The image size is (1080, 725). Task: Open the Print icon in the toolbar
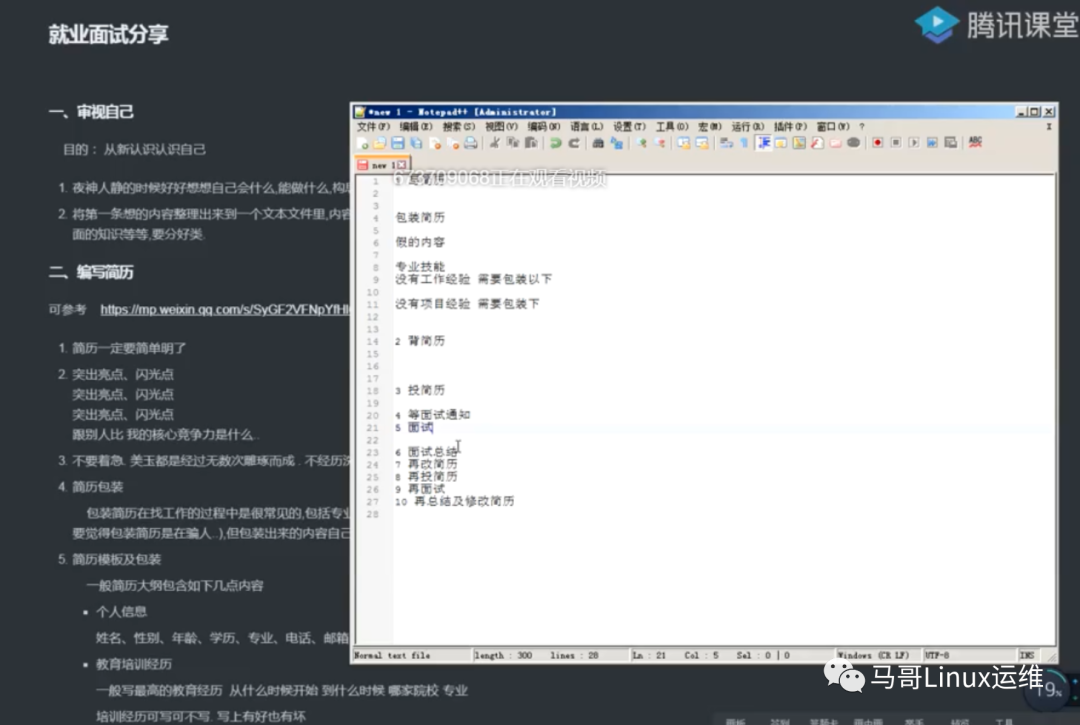(x=473, y=142)
